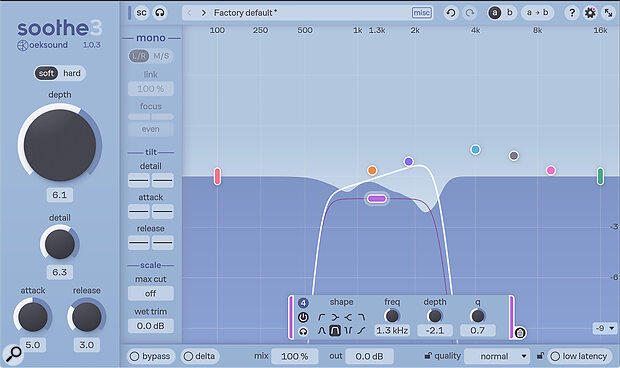620x368 pixels.
Task: Select the orange band node
Action: [372, 170]
